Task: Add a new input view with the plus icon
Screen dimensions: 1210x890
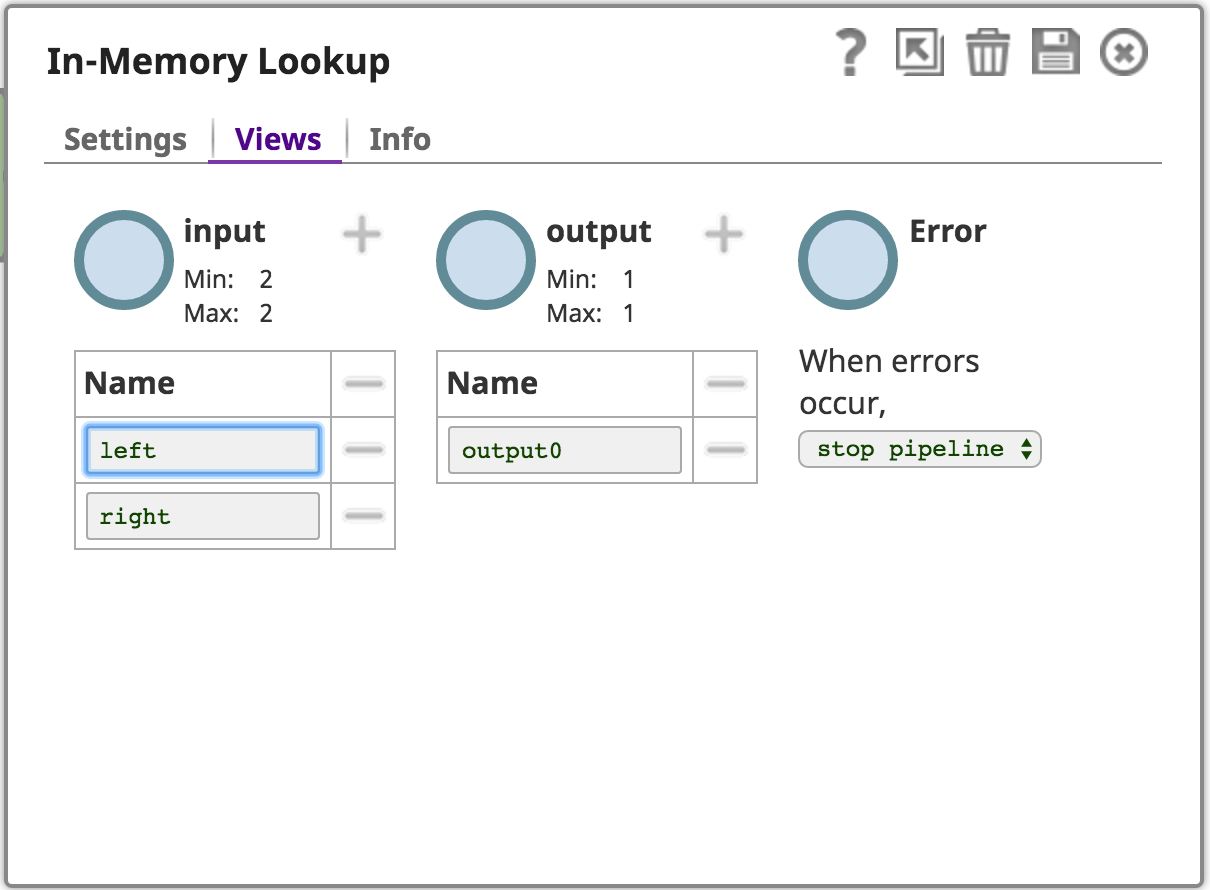Action: click(361, 234)
